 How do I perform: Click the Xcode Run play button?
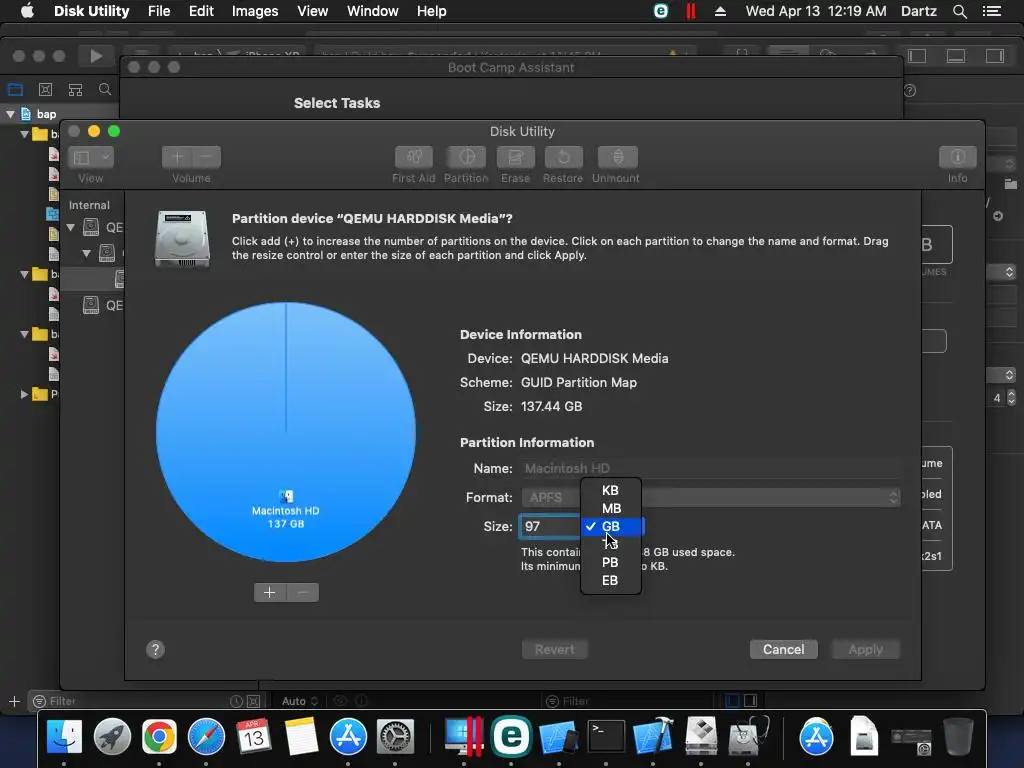point(95,56)
